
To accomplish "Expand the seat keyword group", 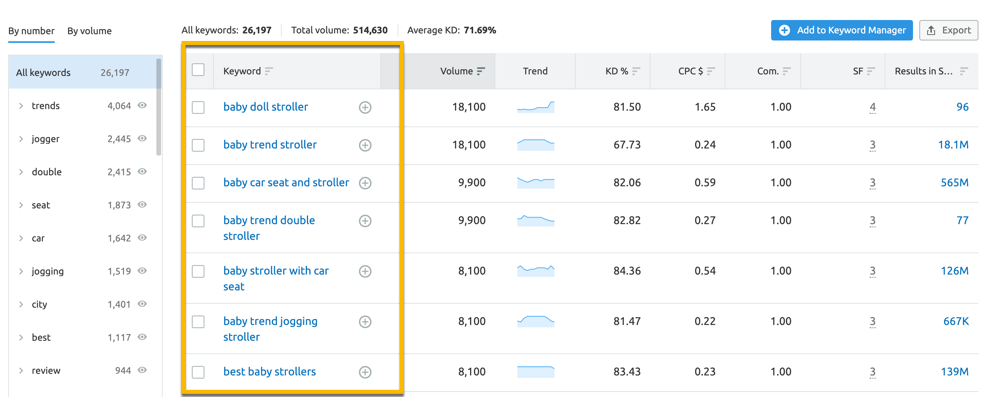I will click(x=21, y=206).
